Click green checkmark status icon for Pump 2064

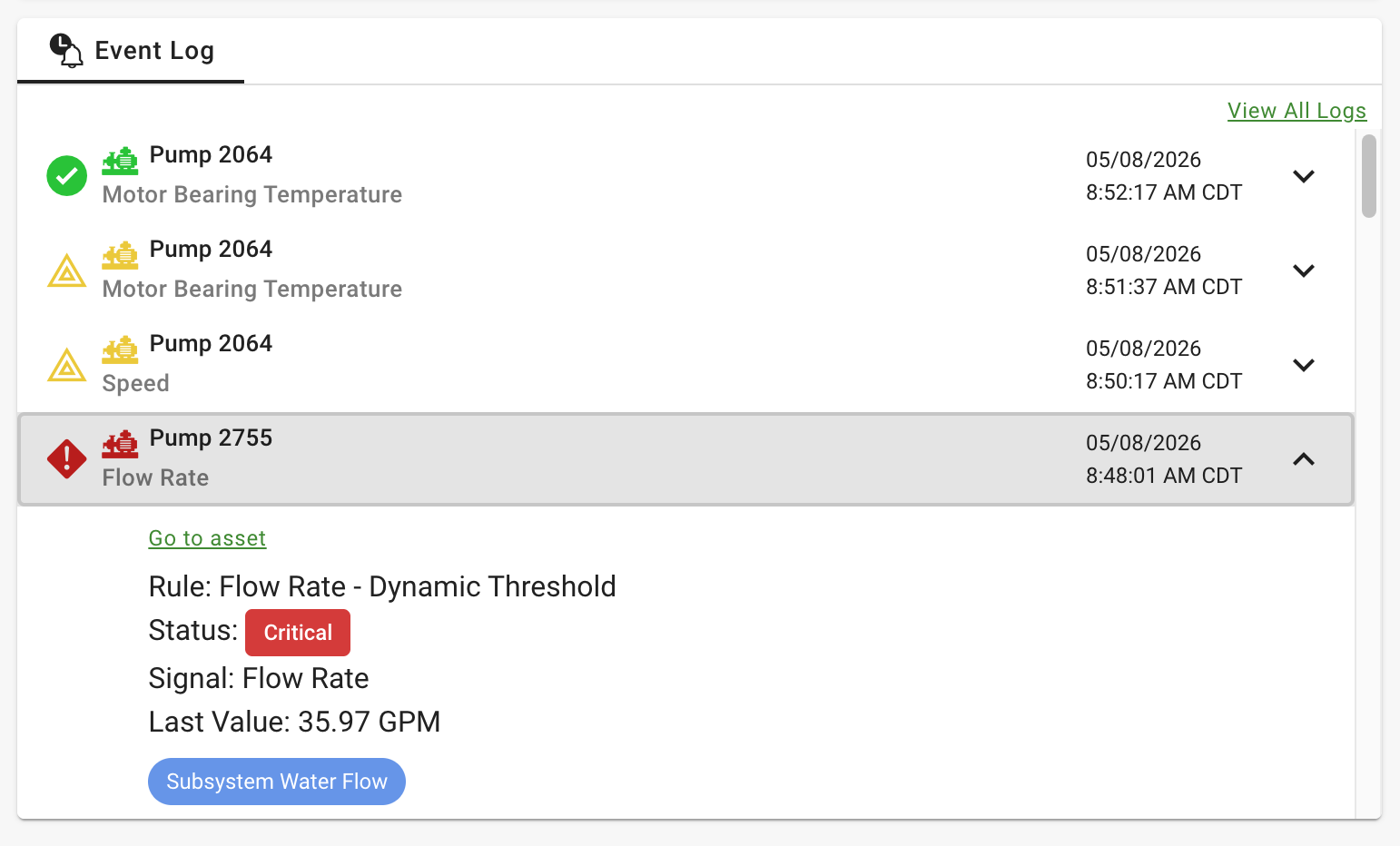coord(67,175)
